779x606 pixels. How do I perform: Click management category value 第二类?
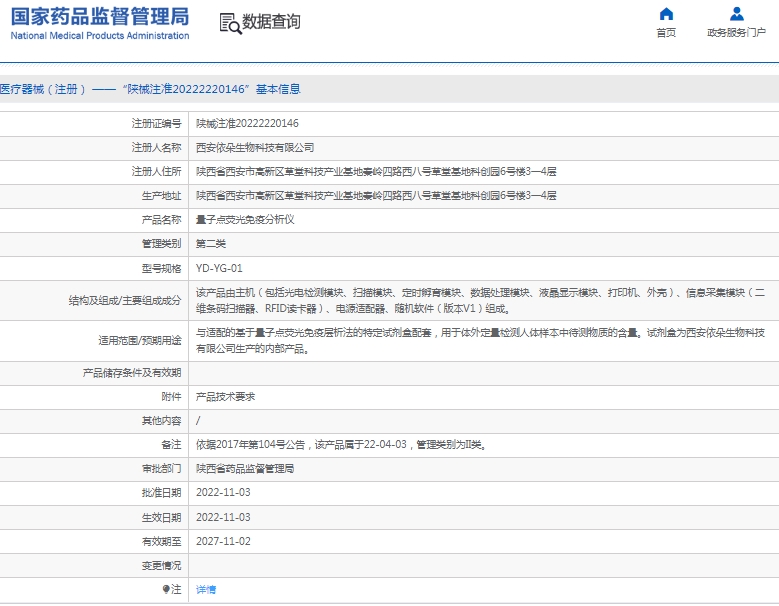pyautogui.click(x=211, y=243)
